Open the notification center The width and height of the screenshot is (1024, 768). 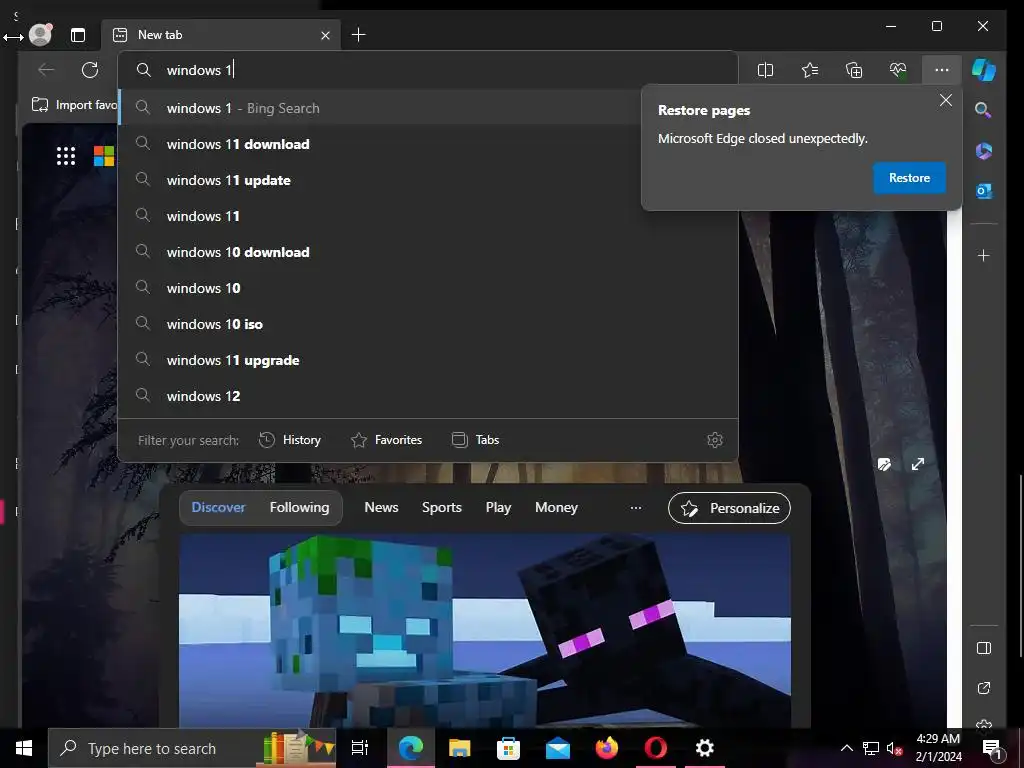991,749
